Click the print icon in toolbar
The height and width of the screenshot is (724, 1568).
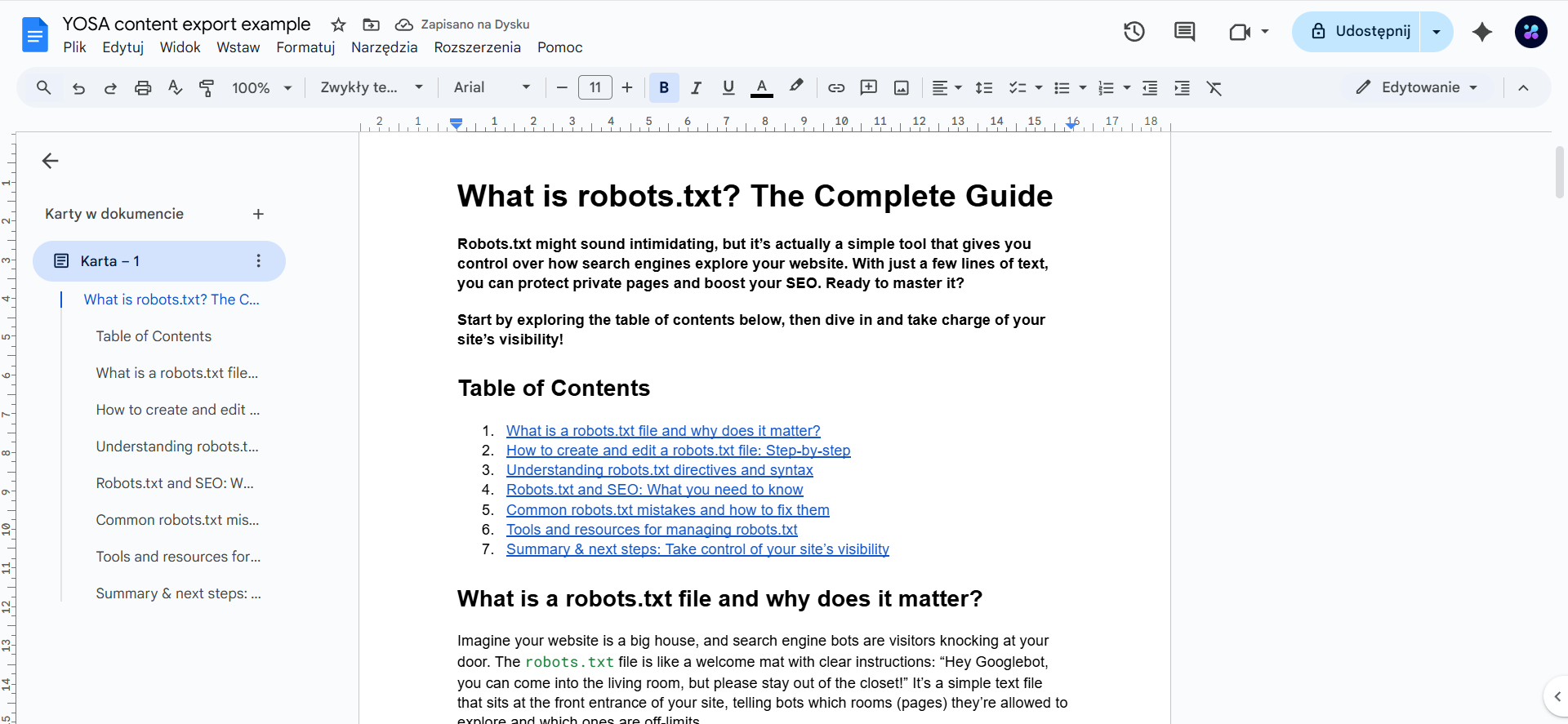coord(143,88)
